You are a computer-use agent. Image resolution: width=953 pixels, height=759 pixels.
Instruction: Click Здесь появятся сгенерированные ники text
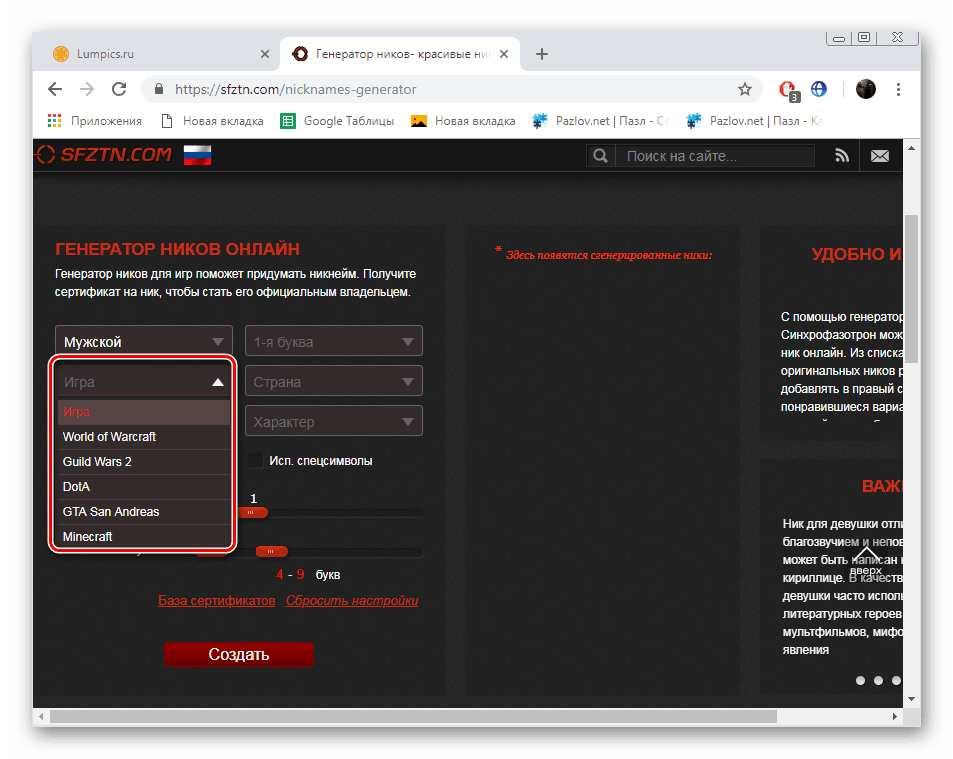(608, 255)
